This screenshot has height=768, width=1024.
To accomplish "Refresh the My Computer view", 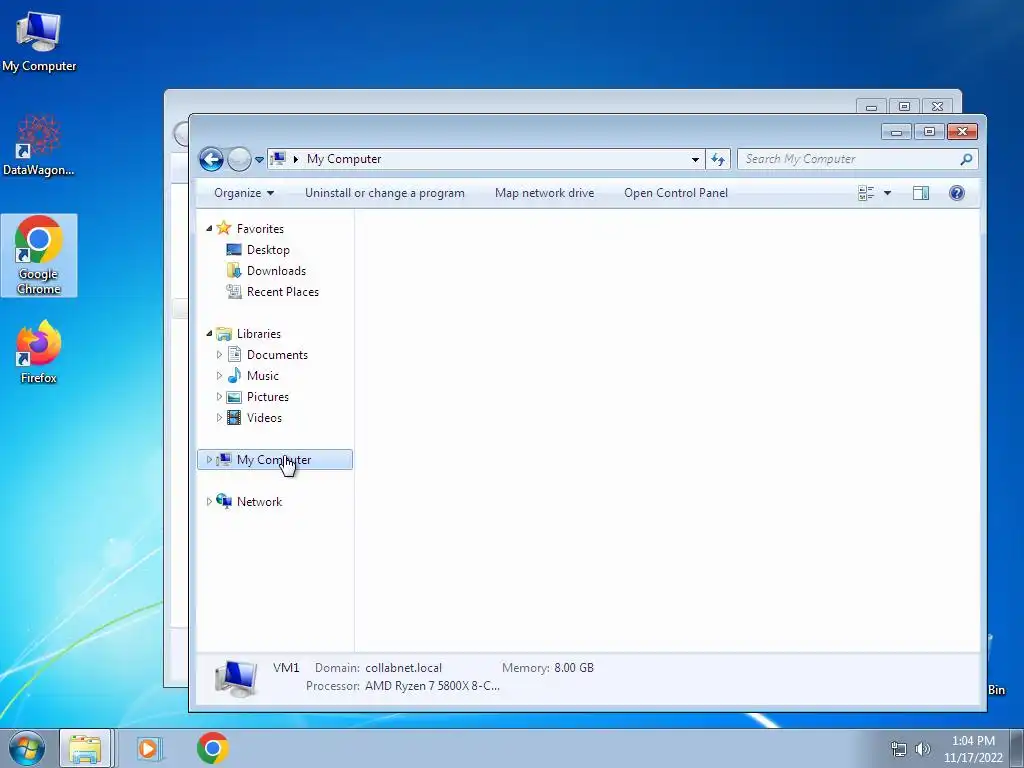I will [718, 159].
